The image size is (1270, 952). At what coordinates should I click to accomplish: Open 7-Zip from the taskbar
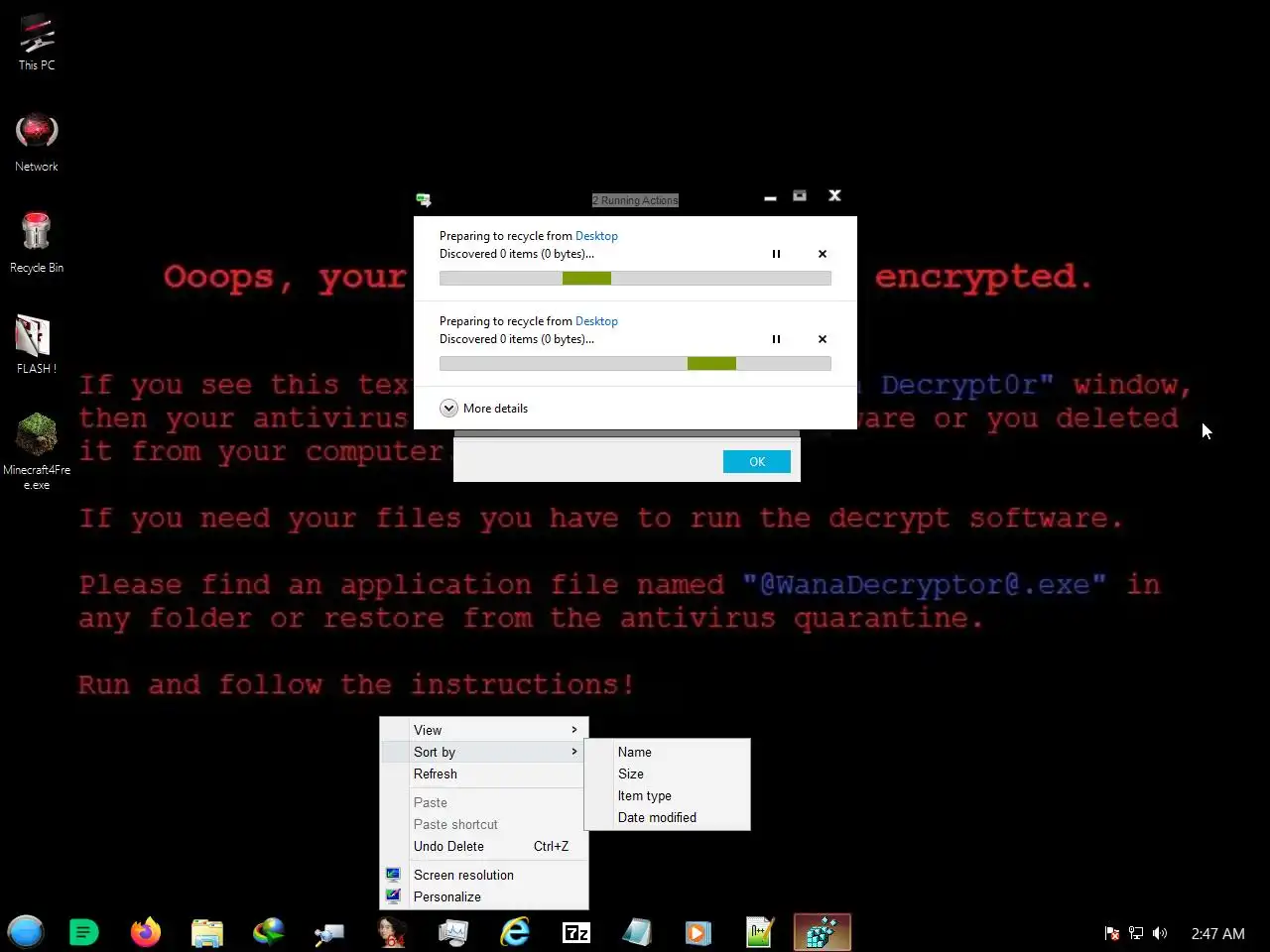point(576,932)
